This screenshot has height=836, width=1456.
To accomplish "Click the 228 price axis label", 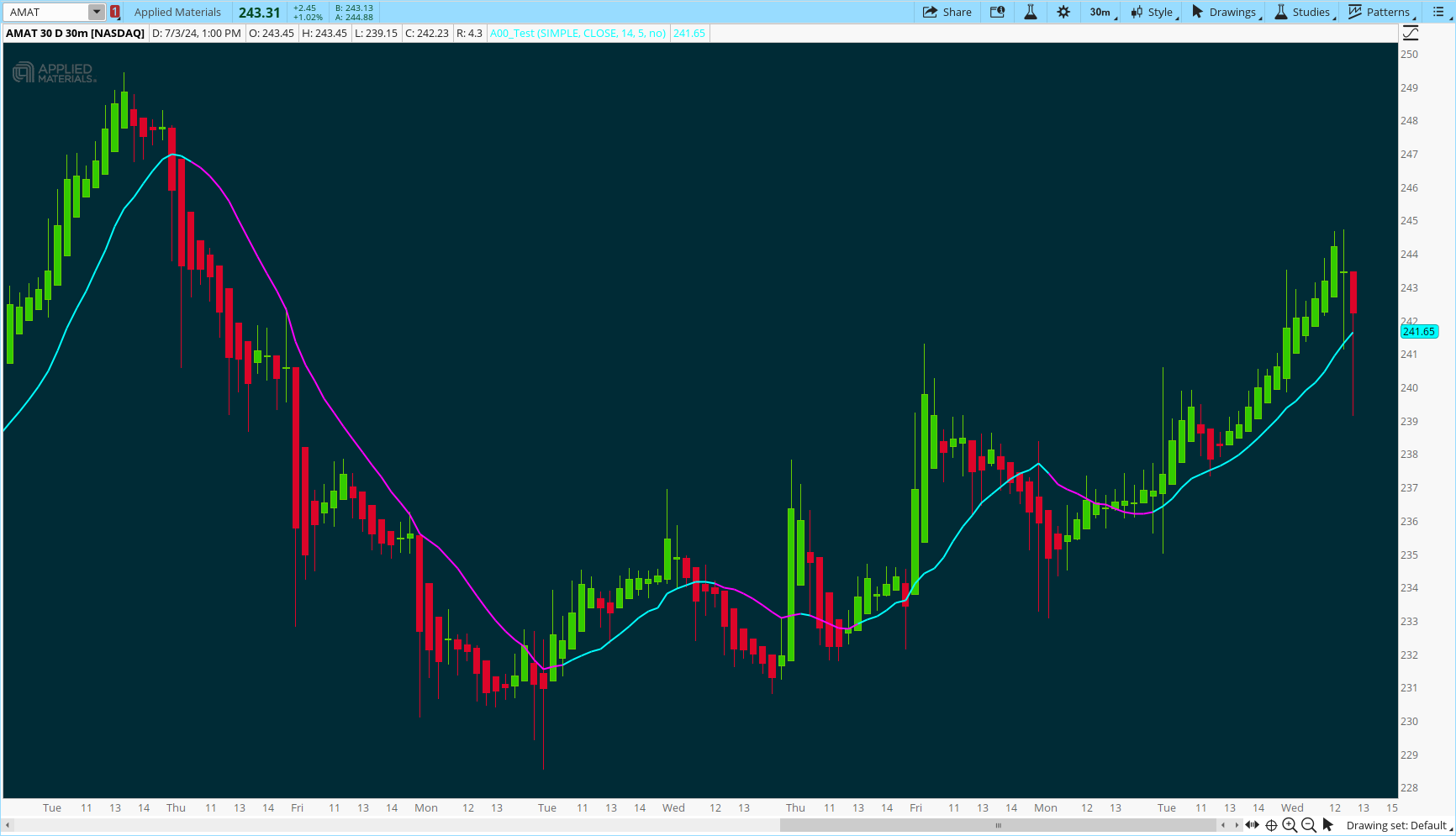I will click(x=1410, y=787).
